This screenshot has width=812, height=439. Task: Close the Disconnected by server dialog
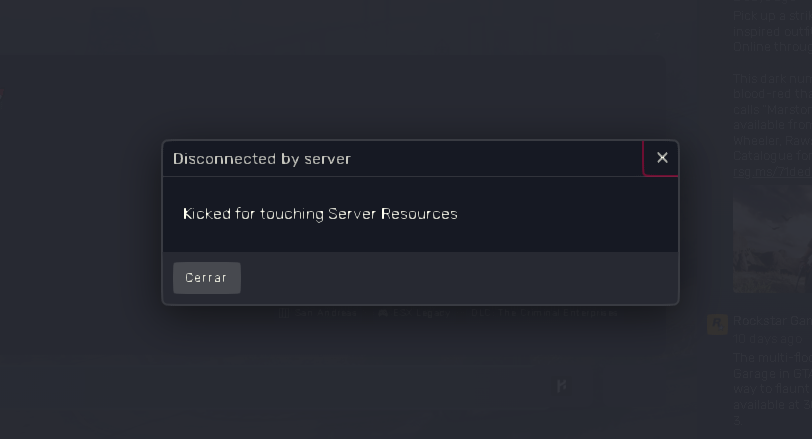[661, 158]
